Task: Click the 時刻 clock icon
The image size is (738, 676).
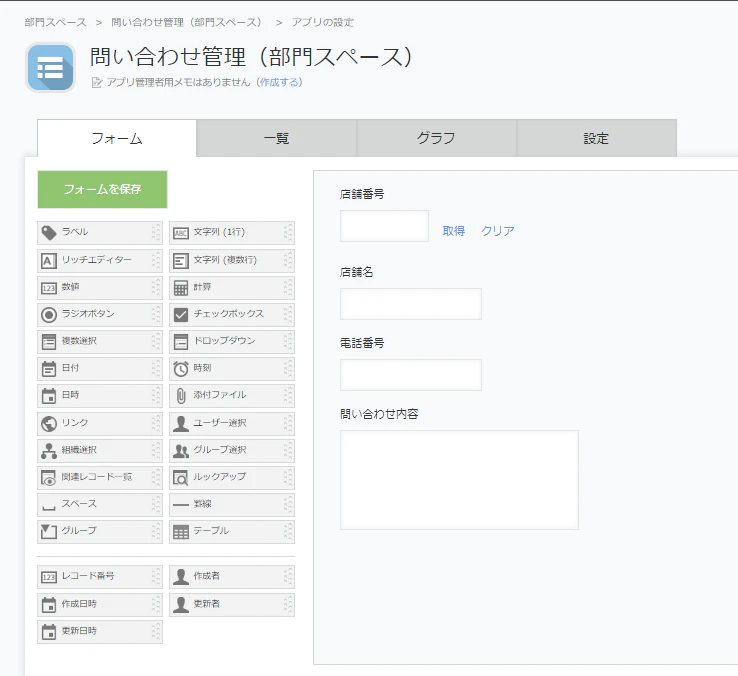Action: [x=181, y=369]
